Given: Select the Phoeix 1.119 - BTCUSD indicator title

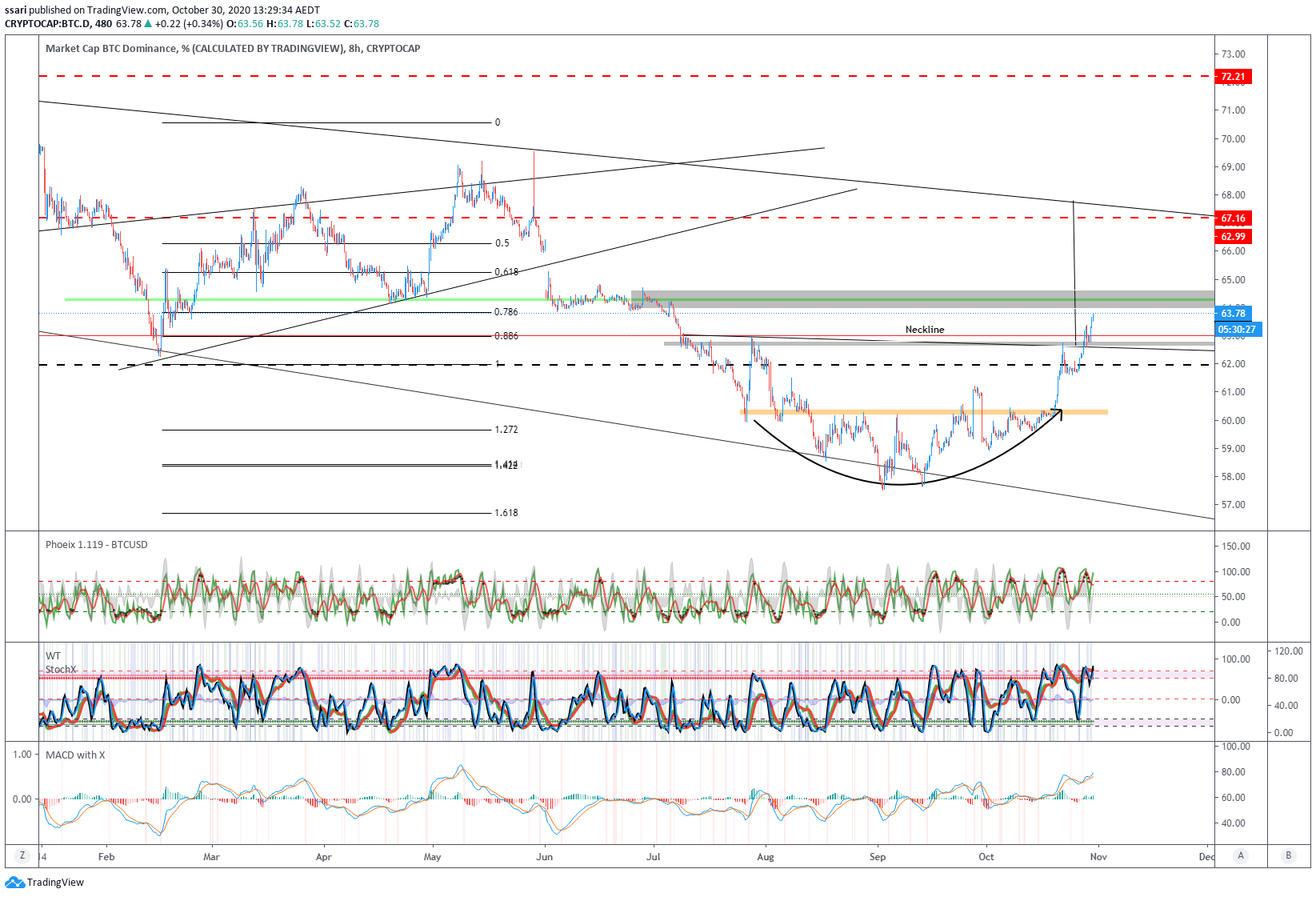Looking at the screenshot, I should [x=97, y=544].
